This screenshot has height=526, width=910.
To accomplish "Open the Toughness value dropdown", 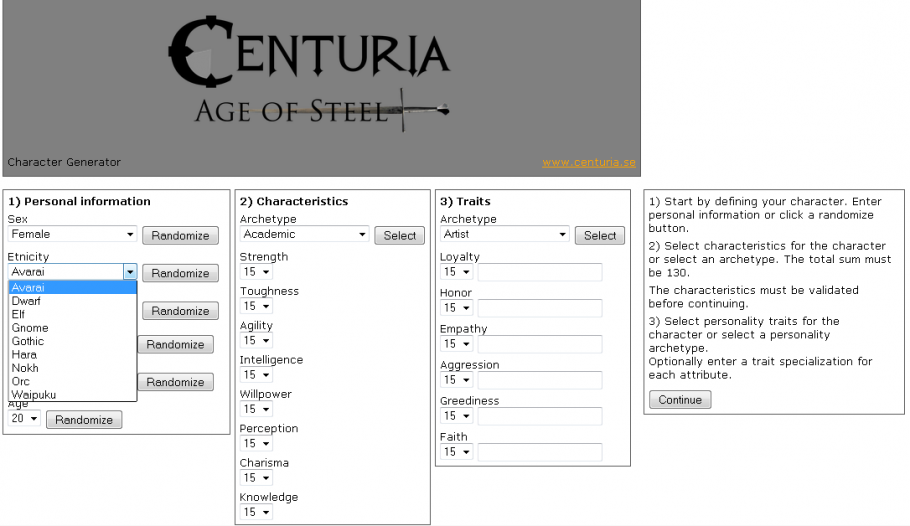I will click(x=256, y=306).
